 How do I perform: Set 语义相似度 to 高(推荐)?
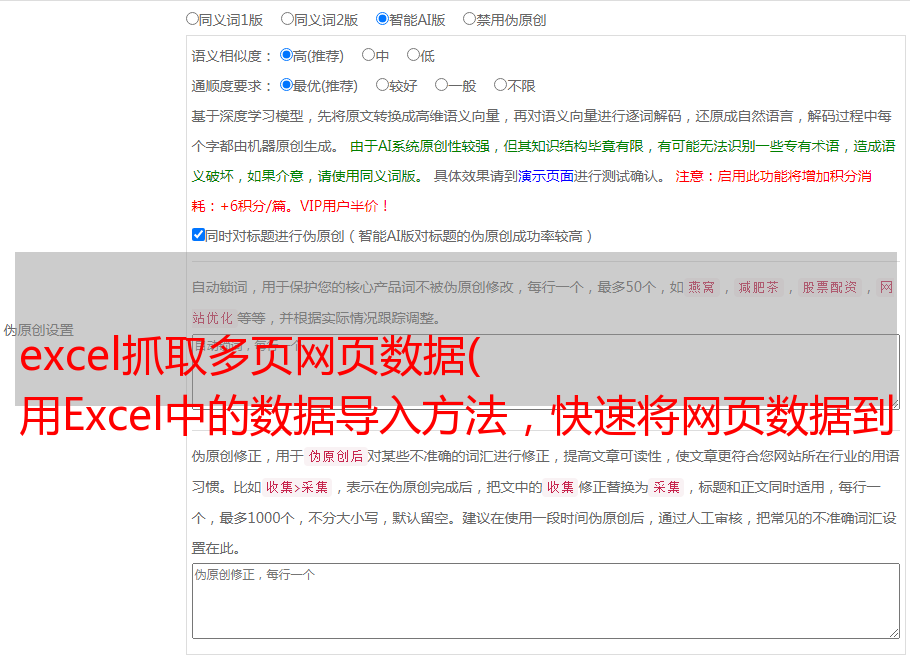click(286, 55)
